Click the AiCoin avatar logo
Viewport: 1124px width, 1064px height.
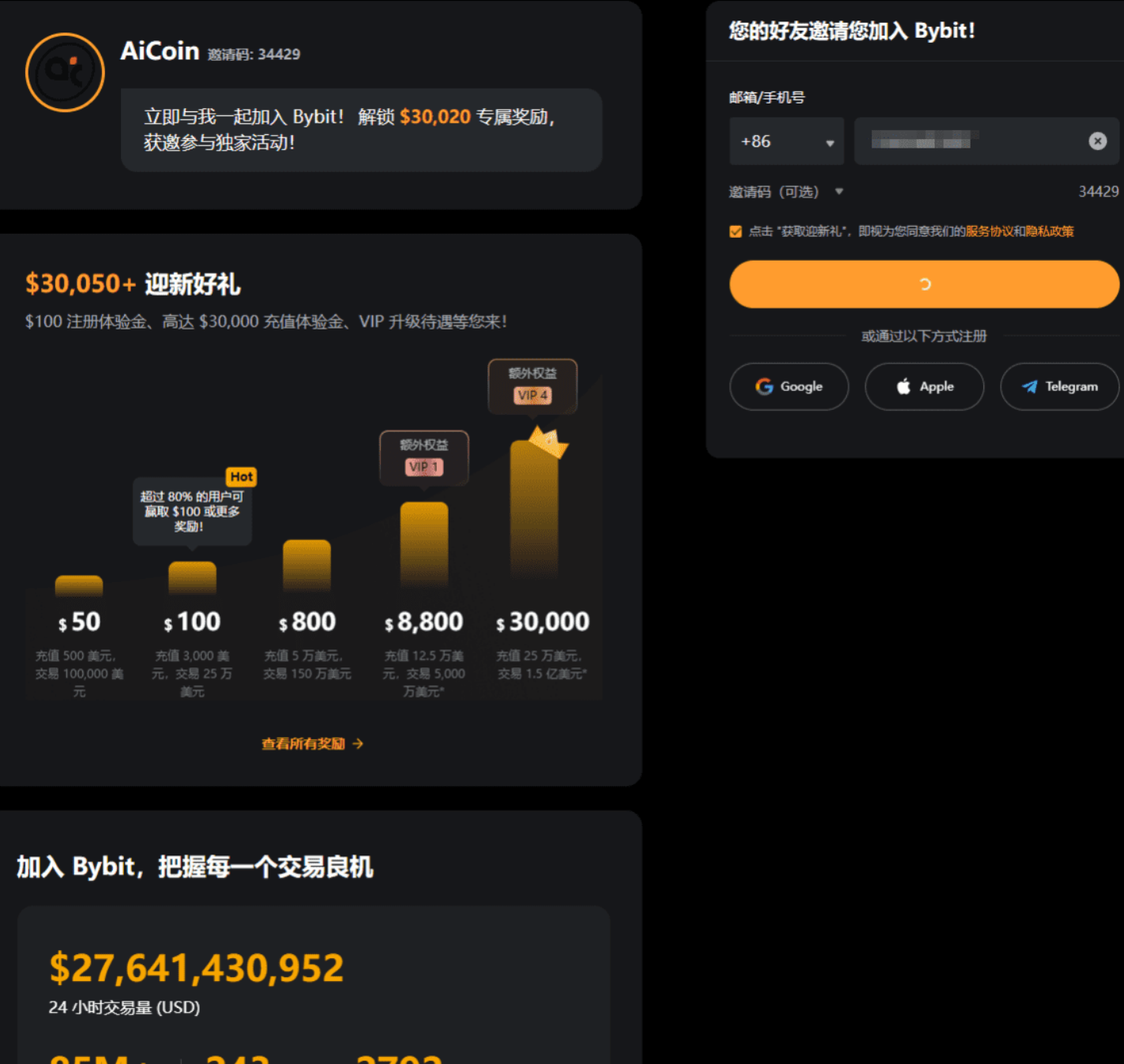65,72
